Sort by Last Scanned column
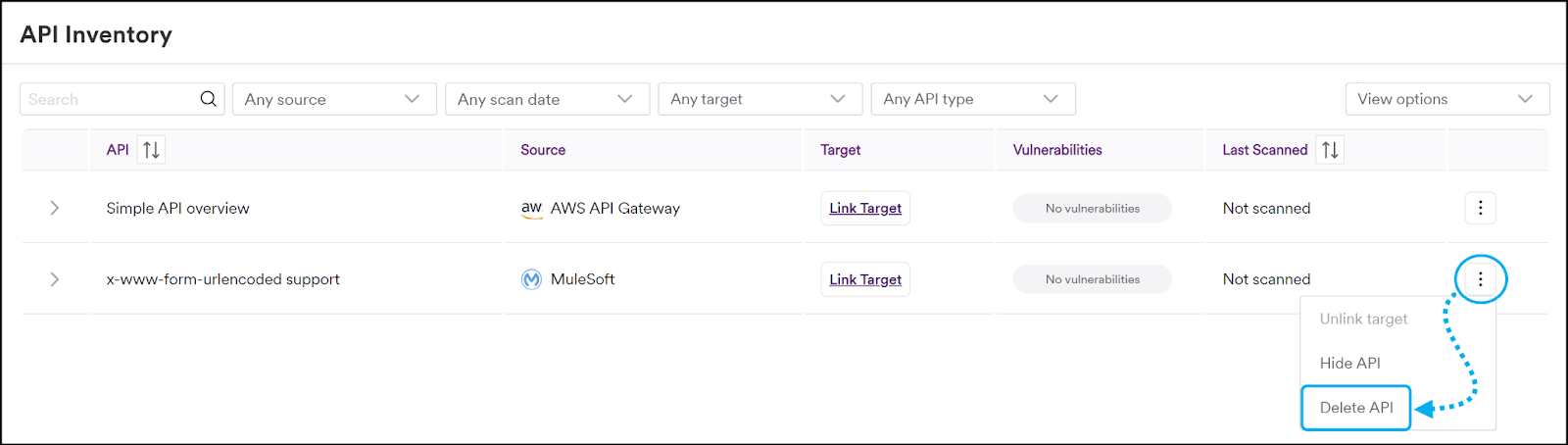This screenshot has width=1568, height=445. coord(1330,150)
